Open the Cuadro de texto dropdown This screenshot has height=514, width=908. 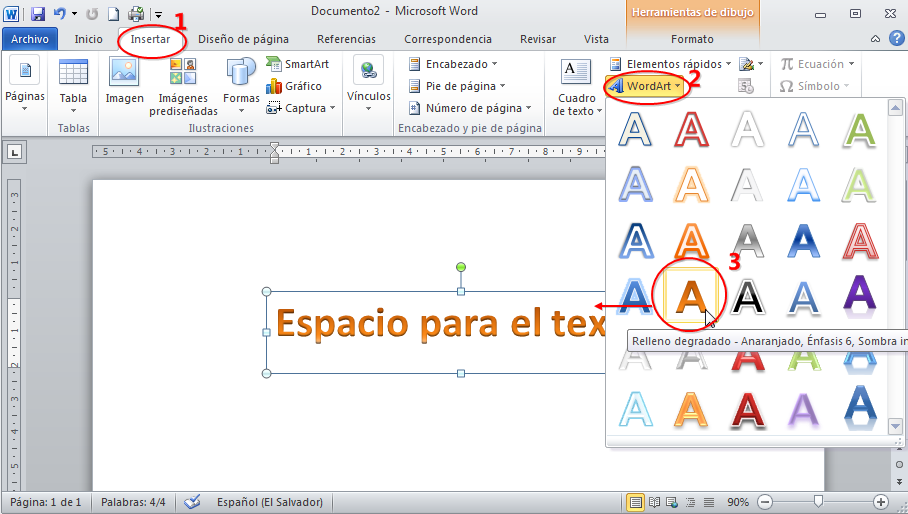[577, 87]
